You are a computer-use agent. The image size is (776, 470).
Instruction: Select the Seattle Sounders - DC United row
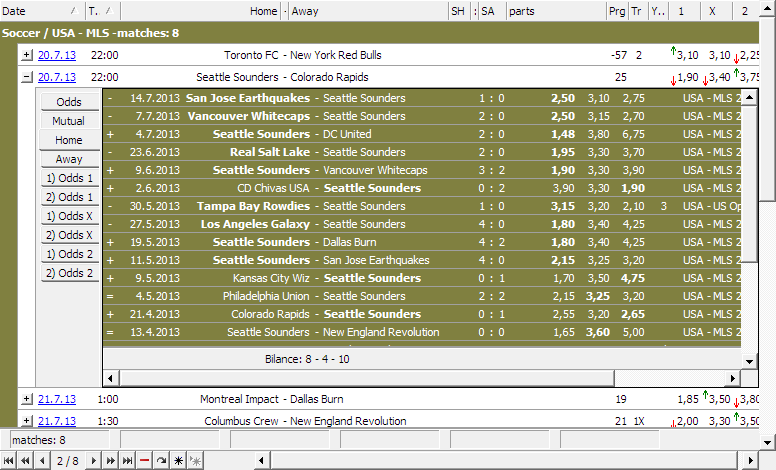click(422, 134)
